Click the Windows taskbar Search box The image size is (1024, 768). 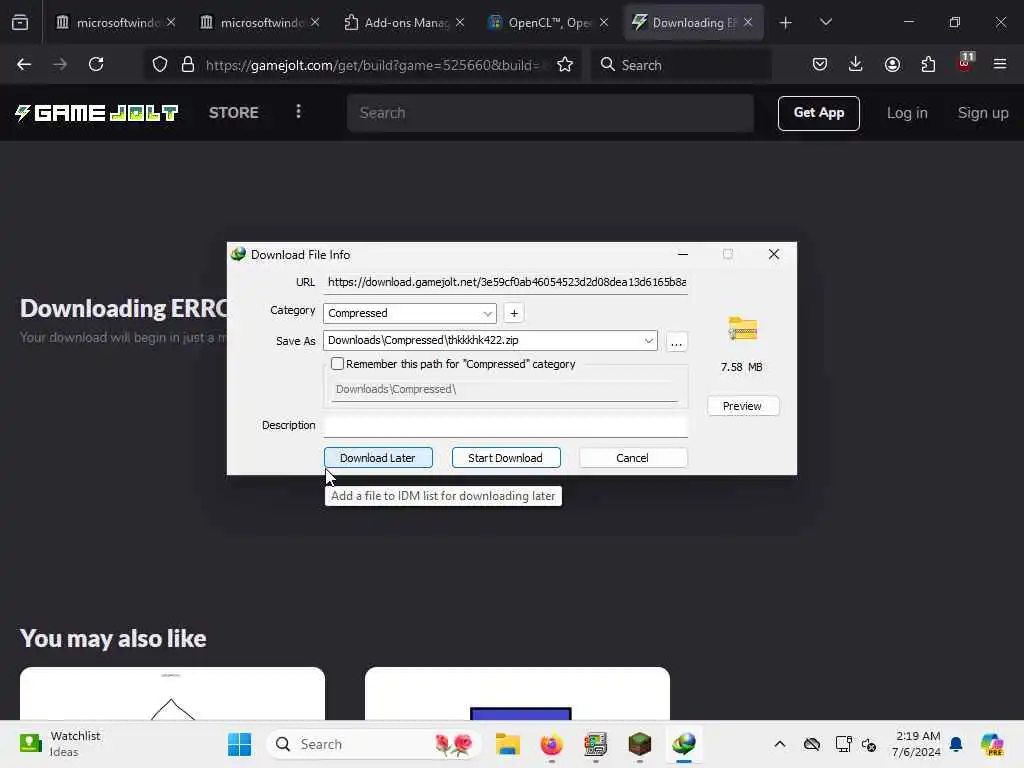point(373,744)
